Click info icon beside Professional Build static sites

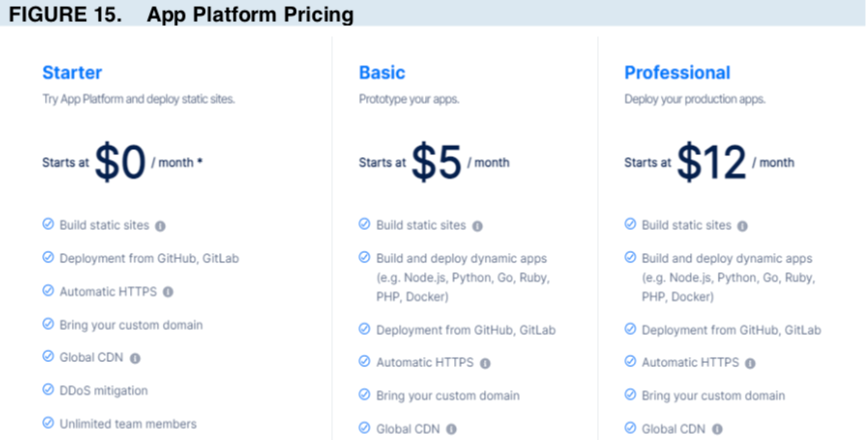743,226
